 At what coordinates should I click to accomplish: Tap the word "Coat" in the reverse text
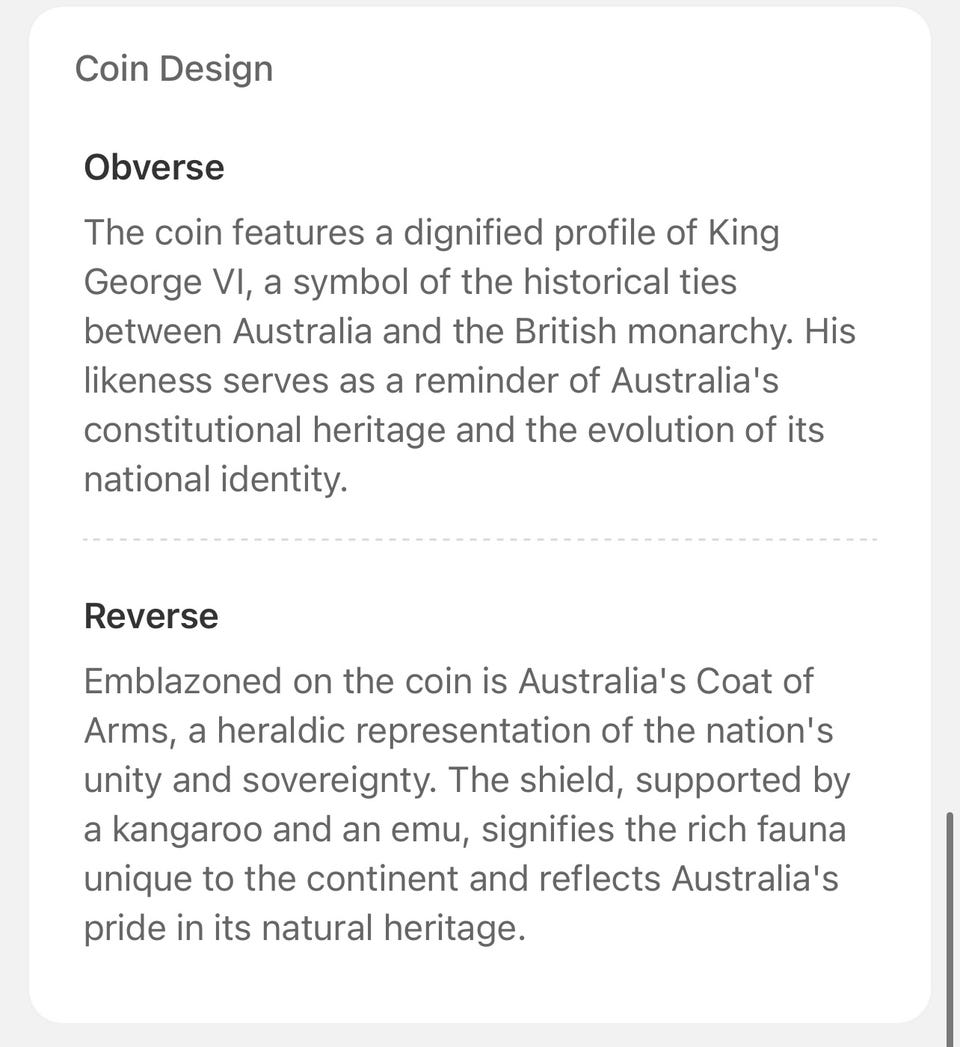pos(734,681)
